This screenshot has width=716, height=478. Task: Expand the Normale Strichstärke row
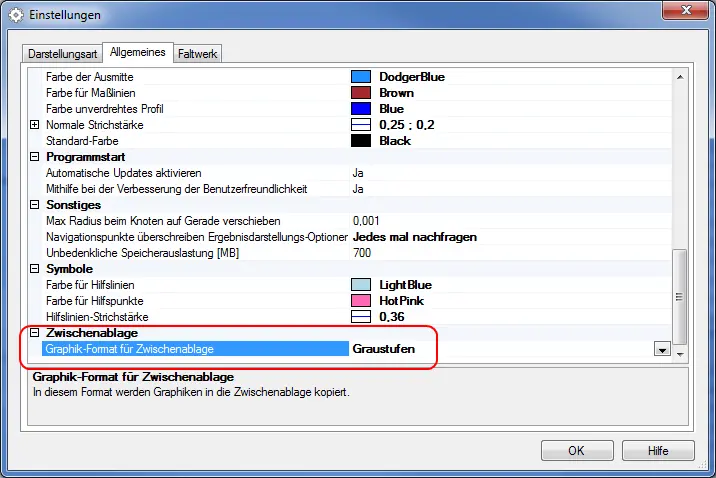tap(35, 125)
